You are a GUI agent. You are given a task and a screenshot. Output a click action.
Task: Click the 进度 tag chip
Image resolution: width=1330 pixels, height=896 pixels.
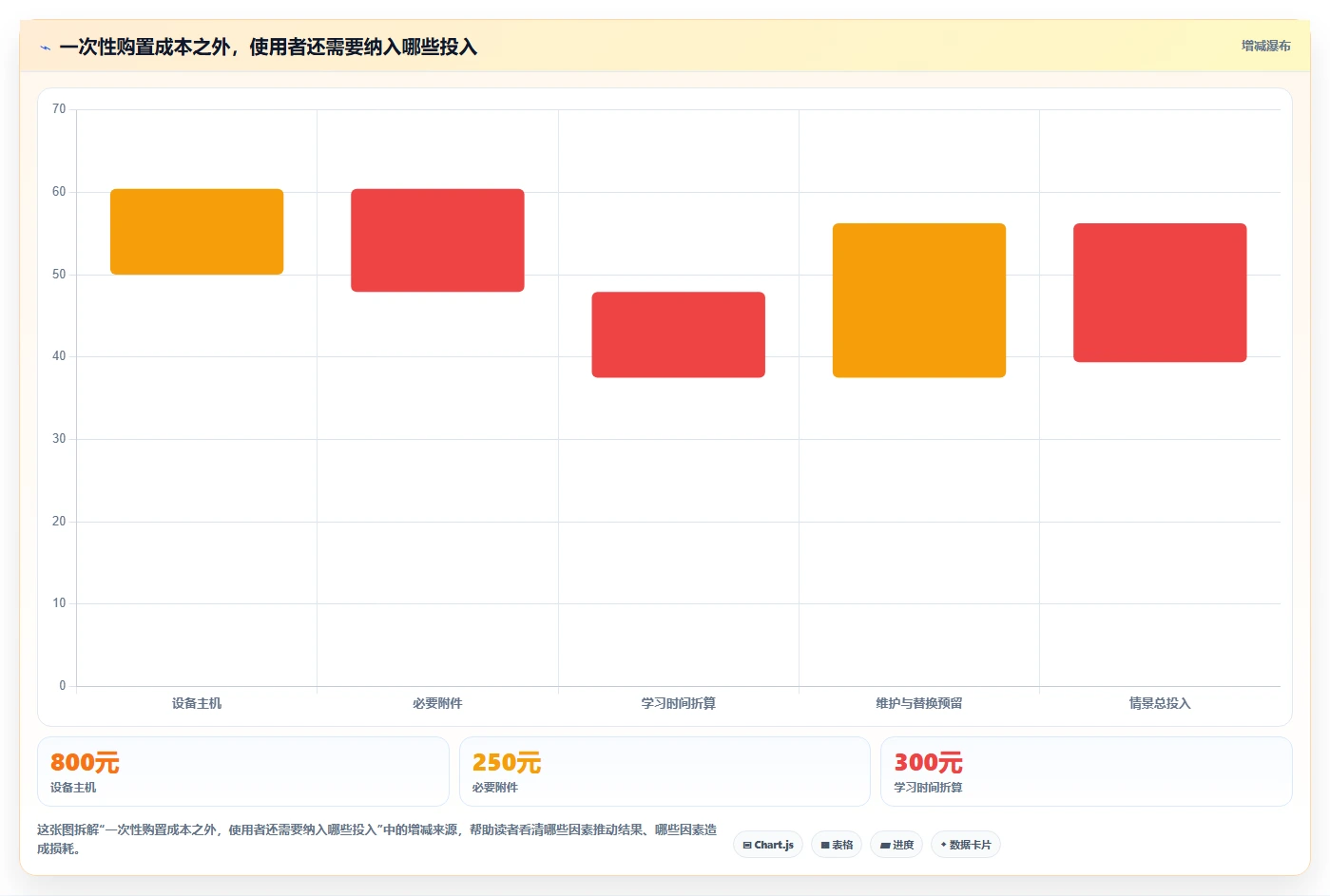coord(896,845)
